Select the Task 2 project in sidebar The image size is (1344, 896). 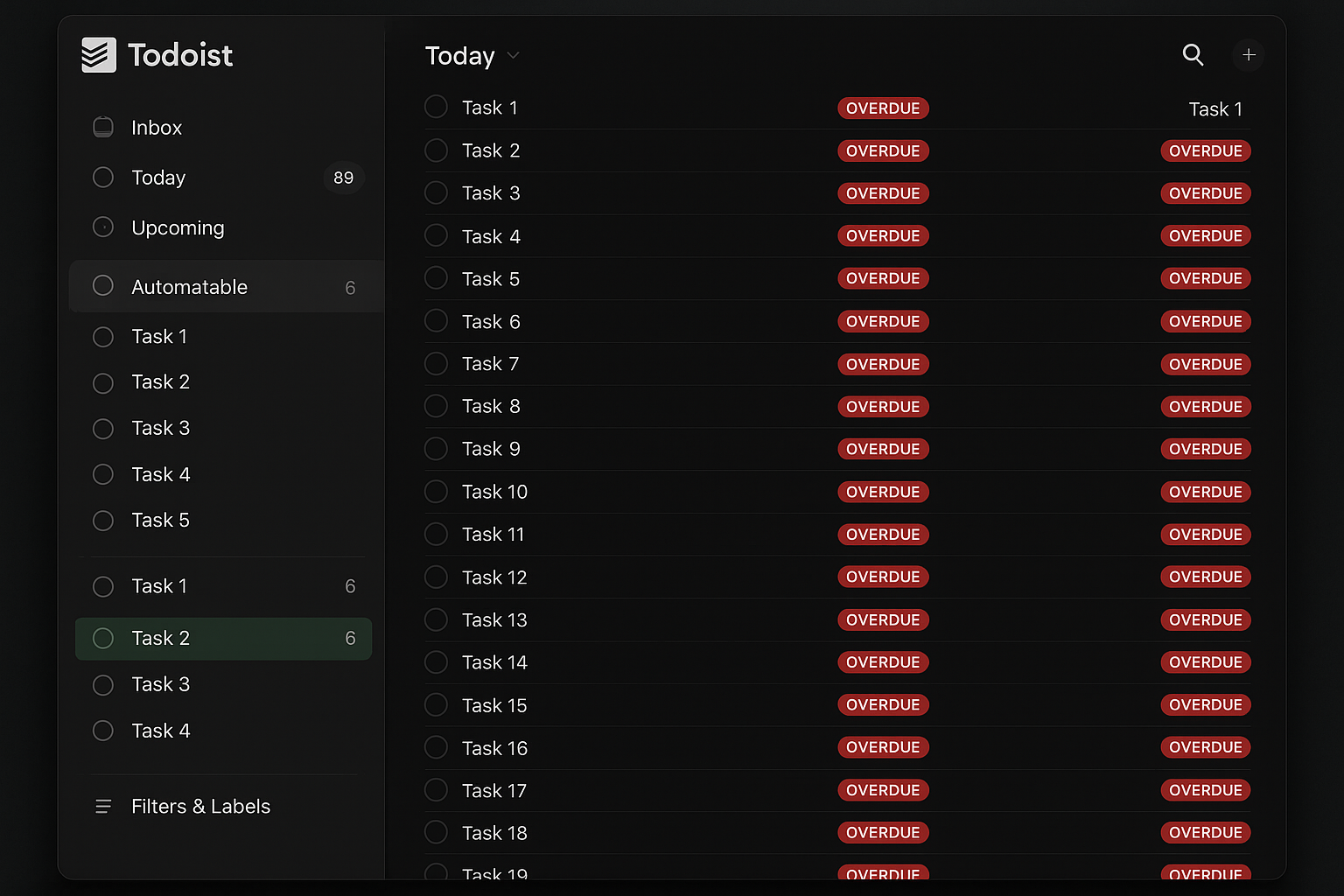tap(160, 638)
